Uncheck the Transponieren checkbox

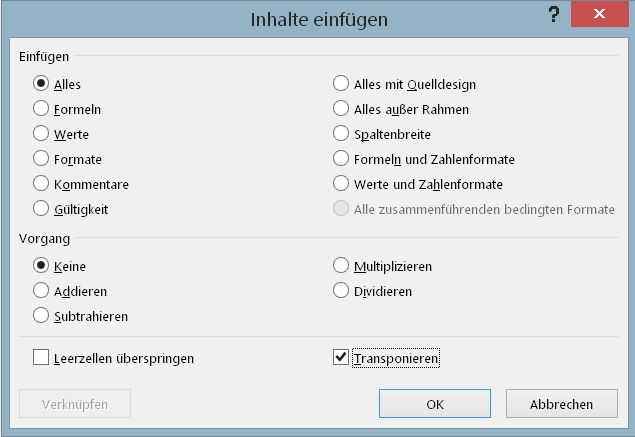tap(341, 357)
